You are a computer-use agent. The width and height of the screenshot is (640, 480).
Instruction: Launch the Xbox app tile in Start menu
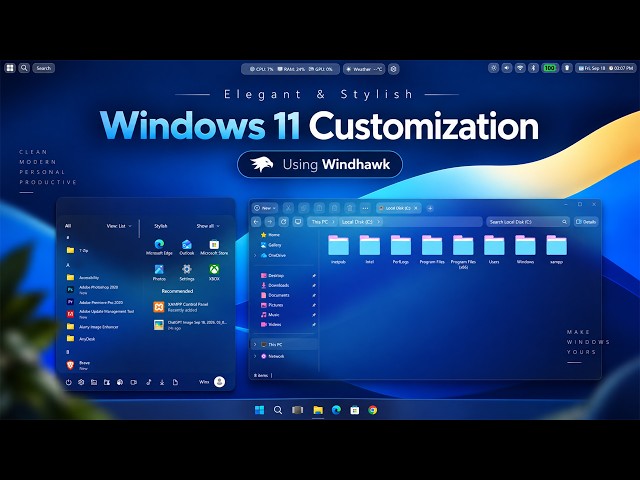click(x=214, y=272)
